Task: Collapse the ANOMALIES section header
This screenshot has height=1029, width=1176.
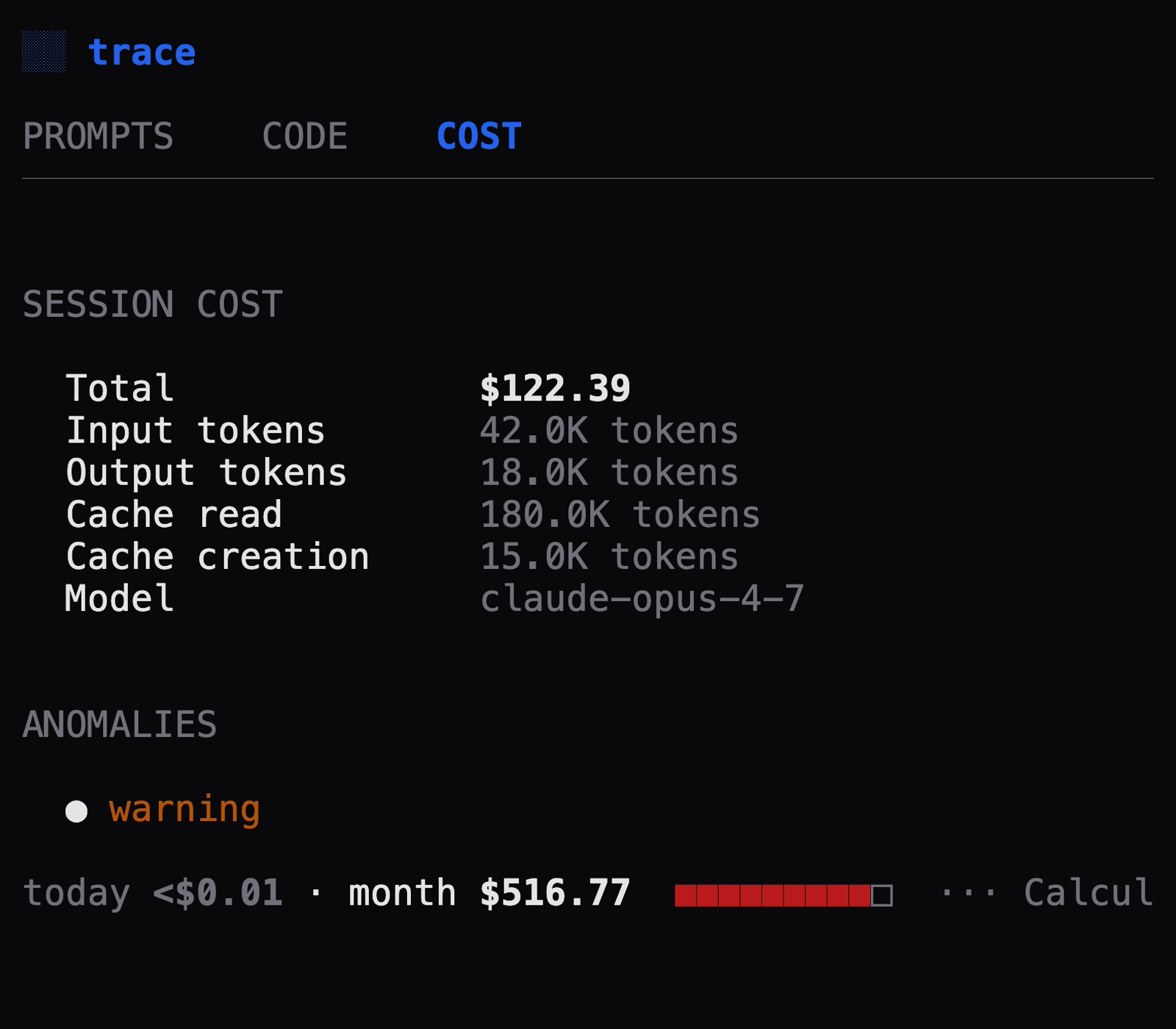Action: [120, 725]
